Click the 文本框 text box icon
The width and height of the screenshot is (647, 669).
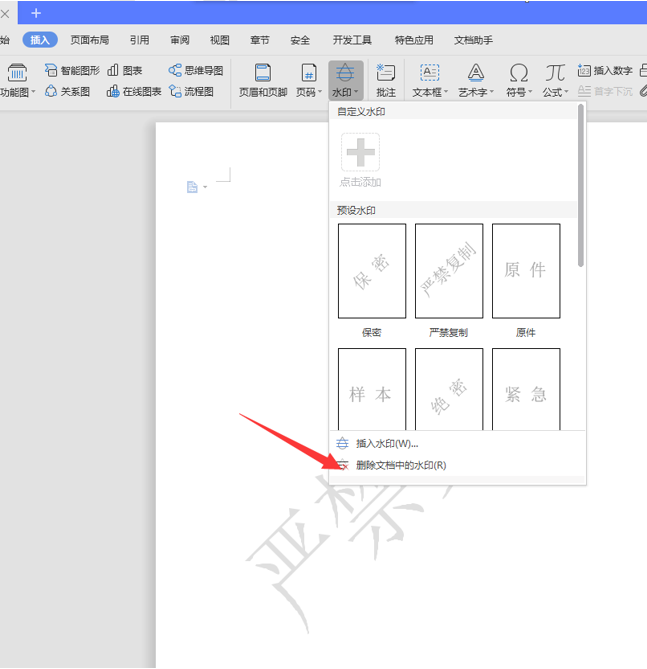click(x=429, y=73)
